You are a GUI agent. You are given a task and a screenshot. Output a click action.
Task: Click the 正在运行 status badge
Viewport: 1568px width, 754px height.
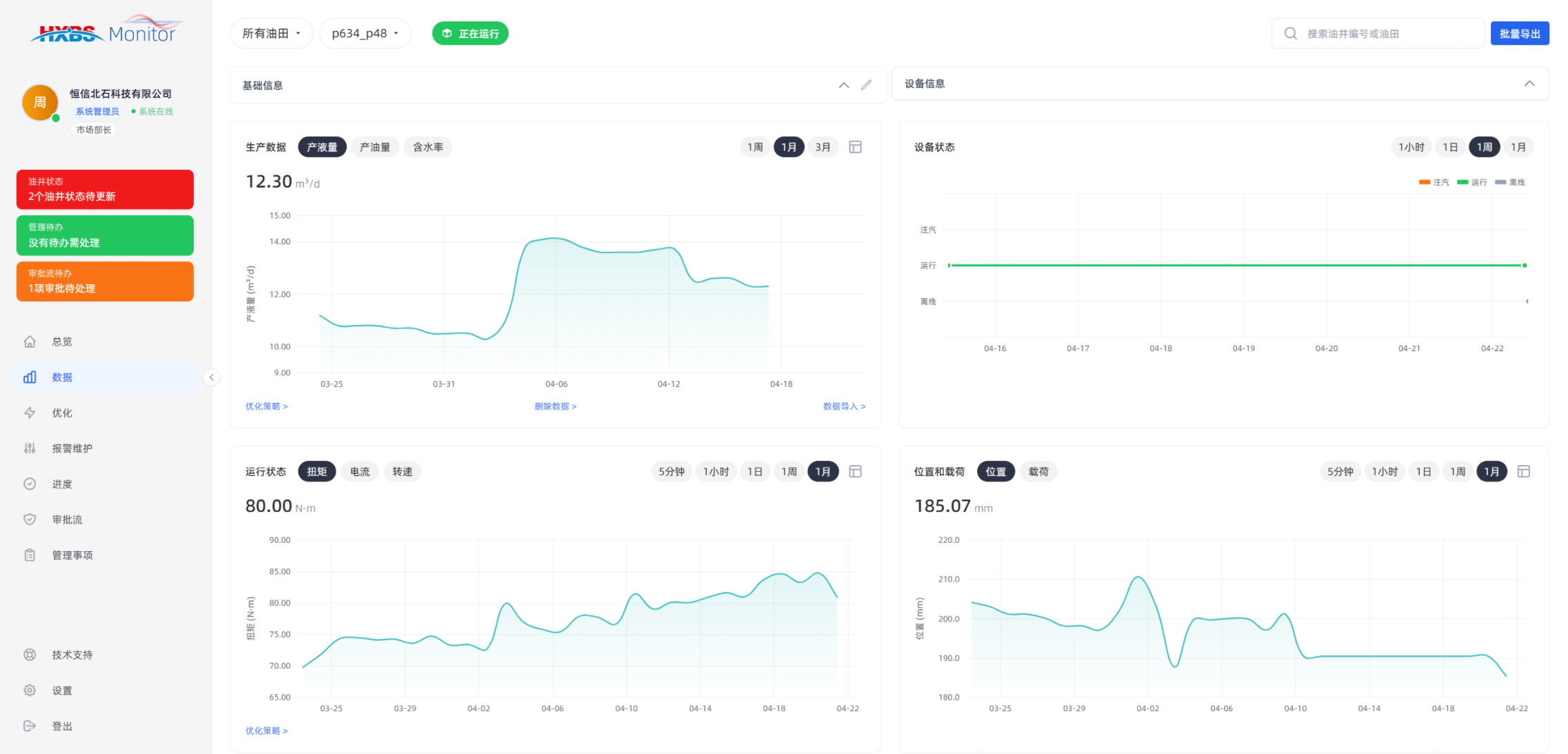(x=470, y=33)
